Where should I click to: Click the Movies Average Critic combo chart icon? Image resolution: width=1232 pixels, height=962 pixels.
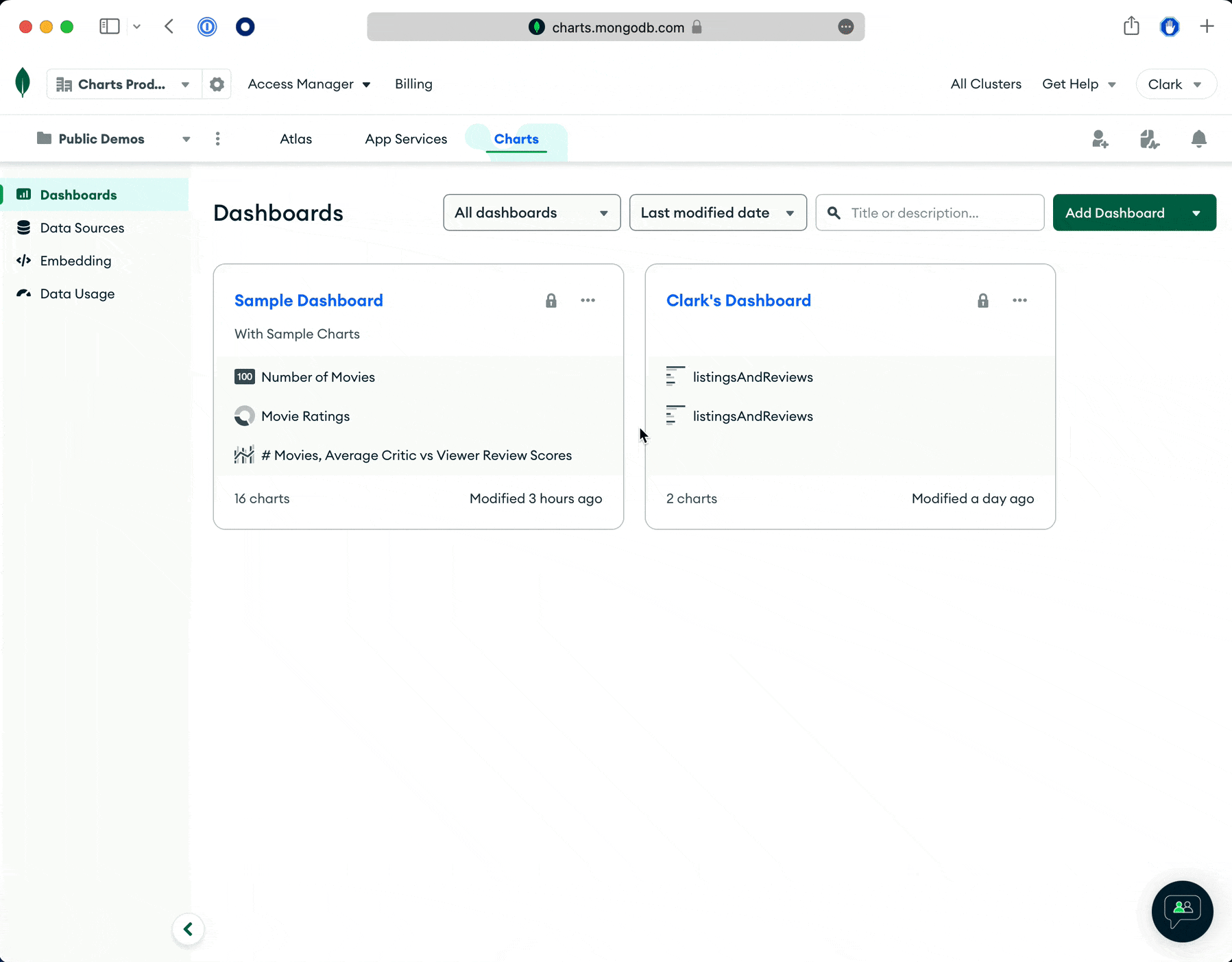tap(245, 455)
